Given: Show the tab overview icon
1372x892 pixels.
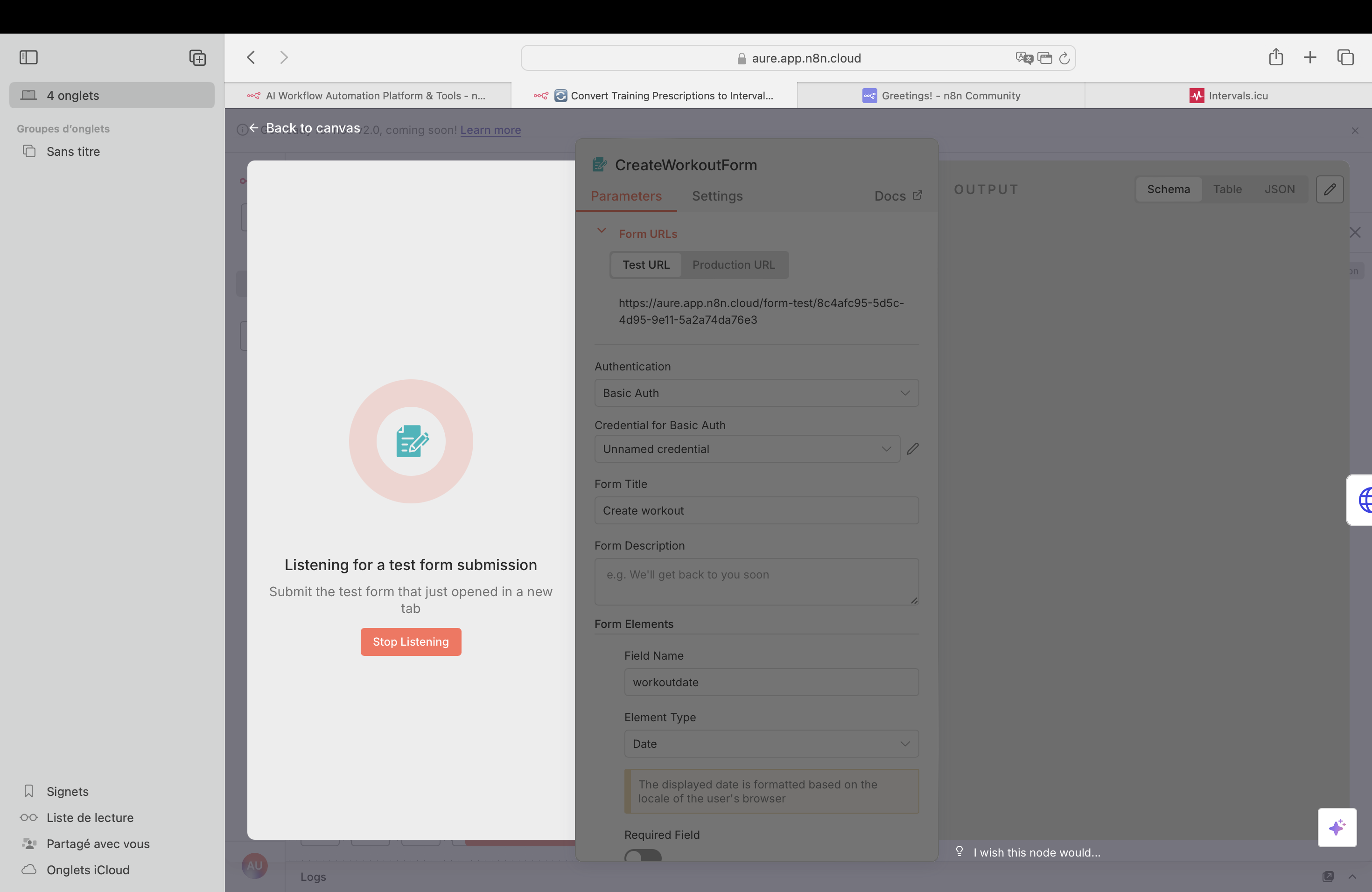Looking at the screenshot, I should click(x=1345, y=58).
